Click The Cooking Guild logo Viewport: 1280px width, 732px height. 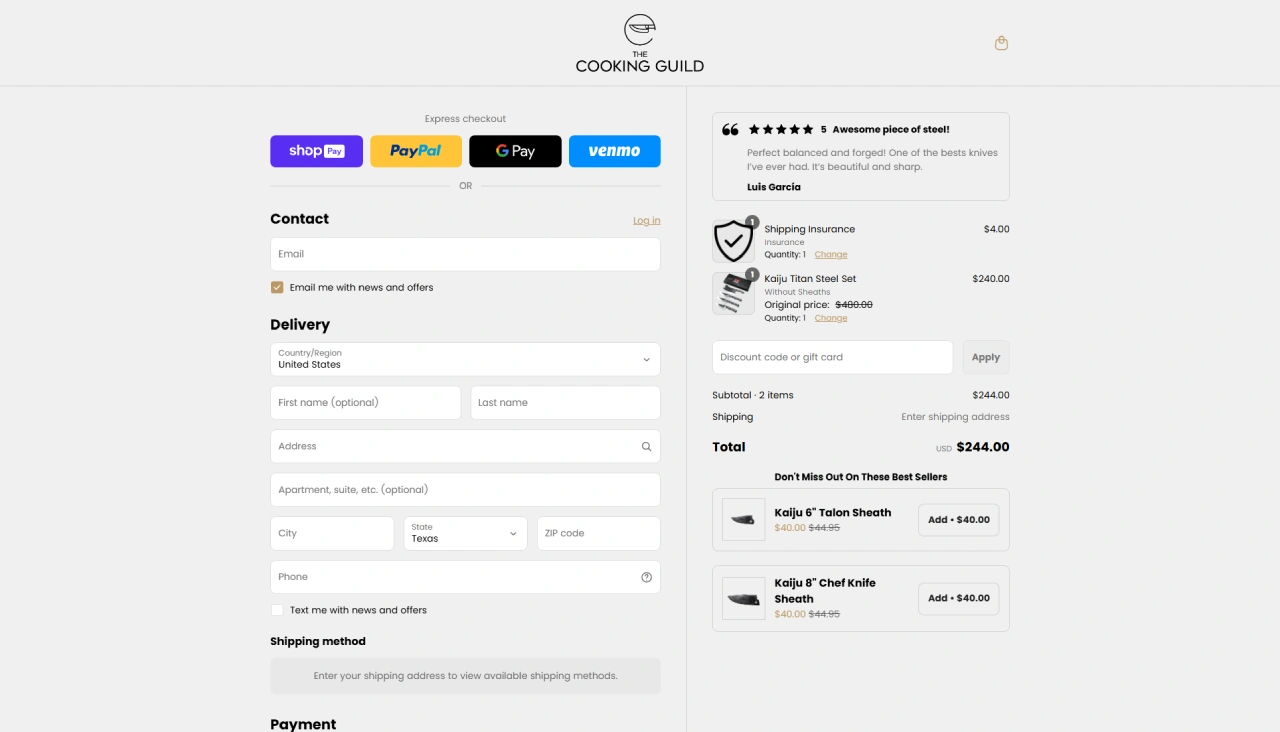point(640,44)
